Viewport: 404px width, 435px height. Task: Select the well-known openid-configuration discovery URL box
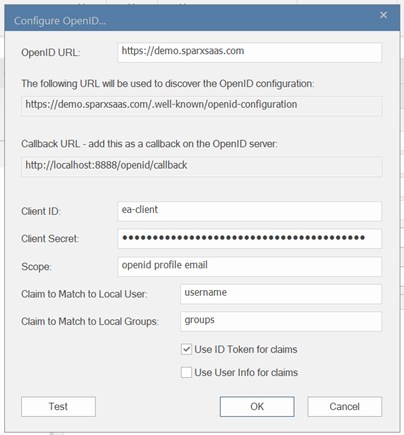pyautogui.click(x=201, y=106)
